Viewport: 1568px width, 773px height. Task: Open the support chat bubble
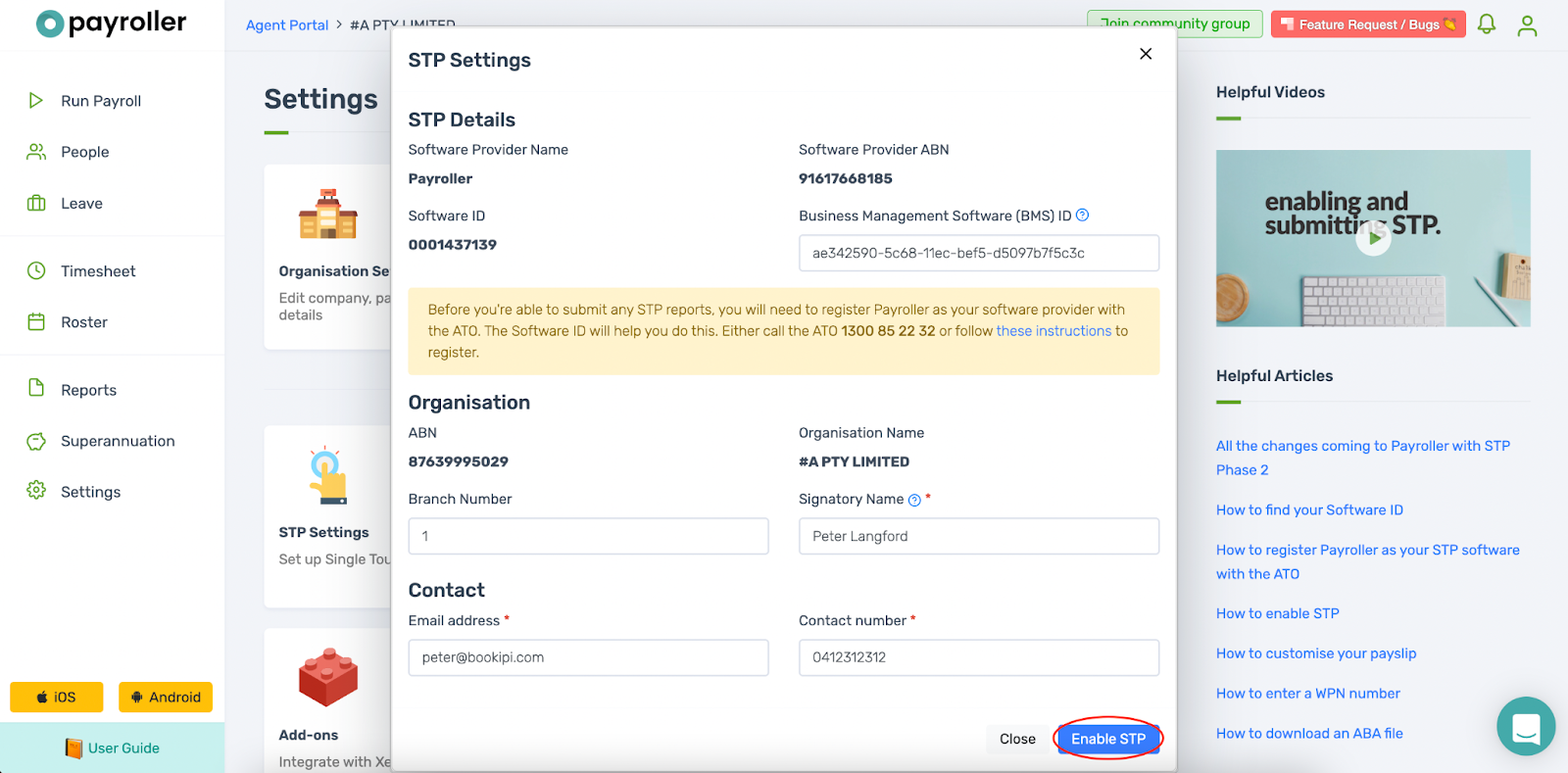click(x=1525, y=726)
